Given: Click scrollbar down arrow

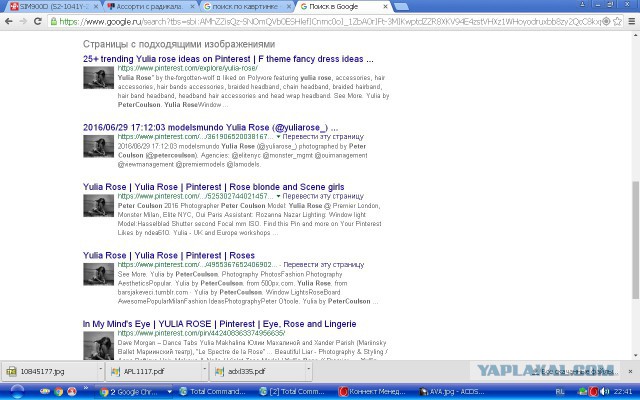Looking at the screenshot, I should point(635,356).
